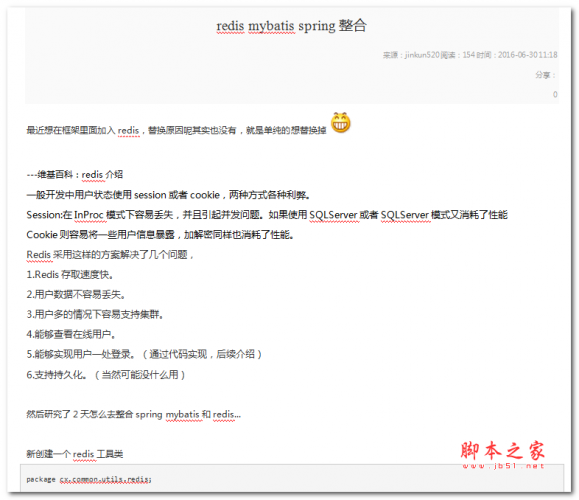
Task: Click the line '---维基百科：redis 介绍'
Action: click(75, 174)
